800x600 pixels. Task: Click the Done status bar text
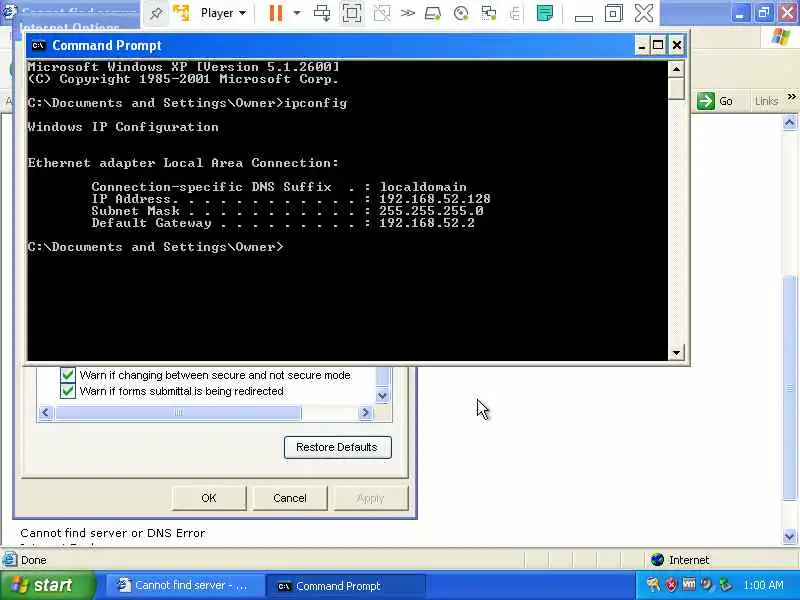34,560
